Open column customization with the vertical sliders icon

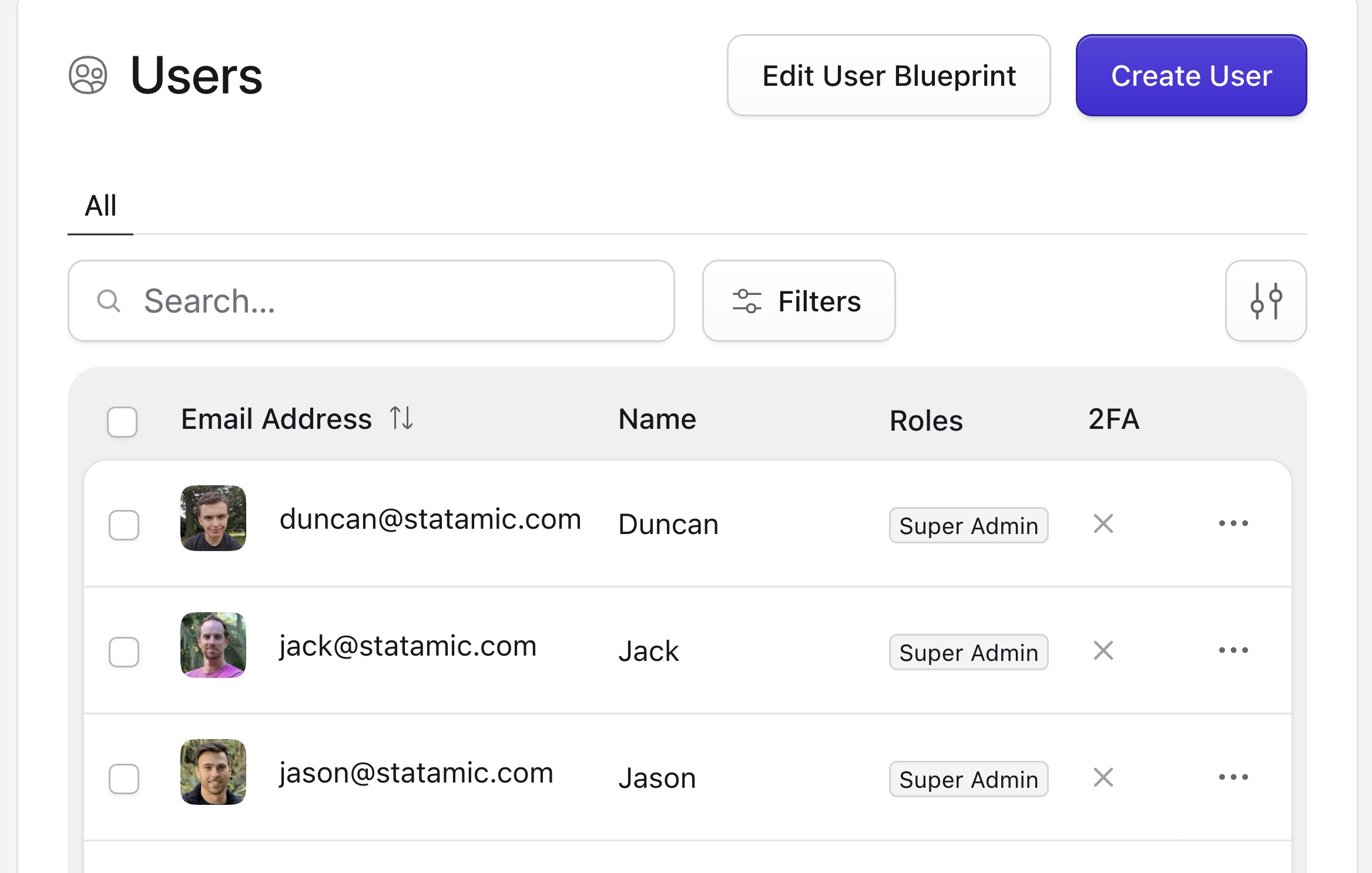tap(1266, 301)
